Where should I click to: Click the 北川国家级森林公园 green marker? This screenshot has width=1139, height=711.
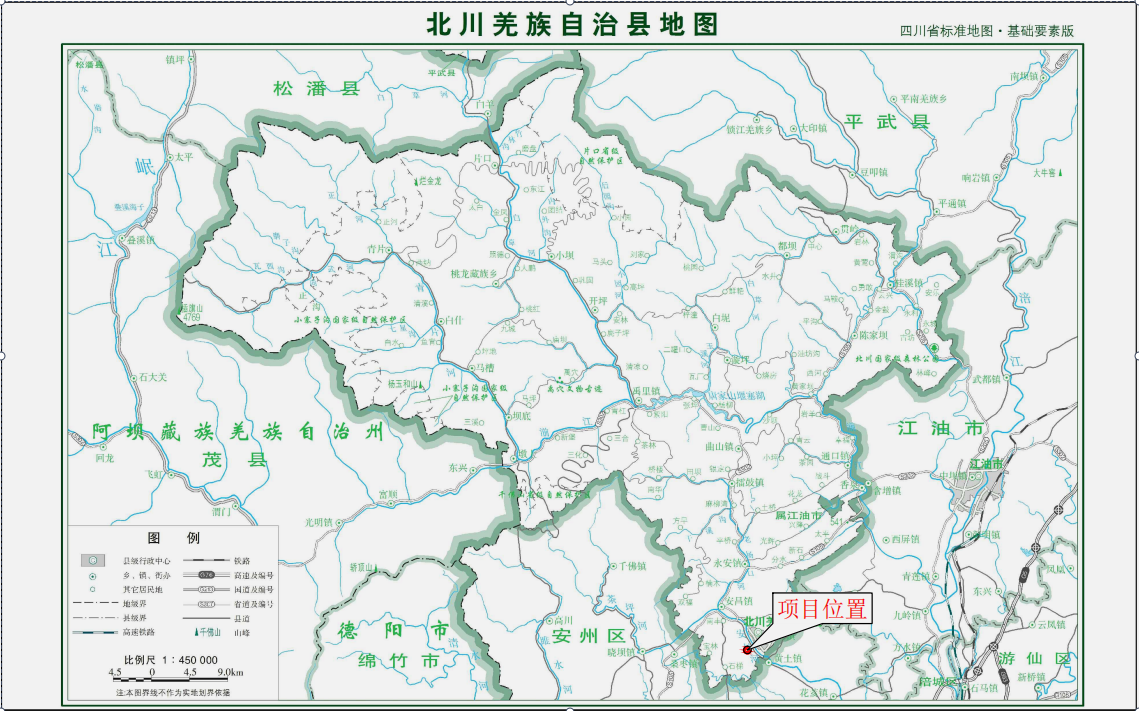pyautogui.click(x=934, y=348)
